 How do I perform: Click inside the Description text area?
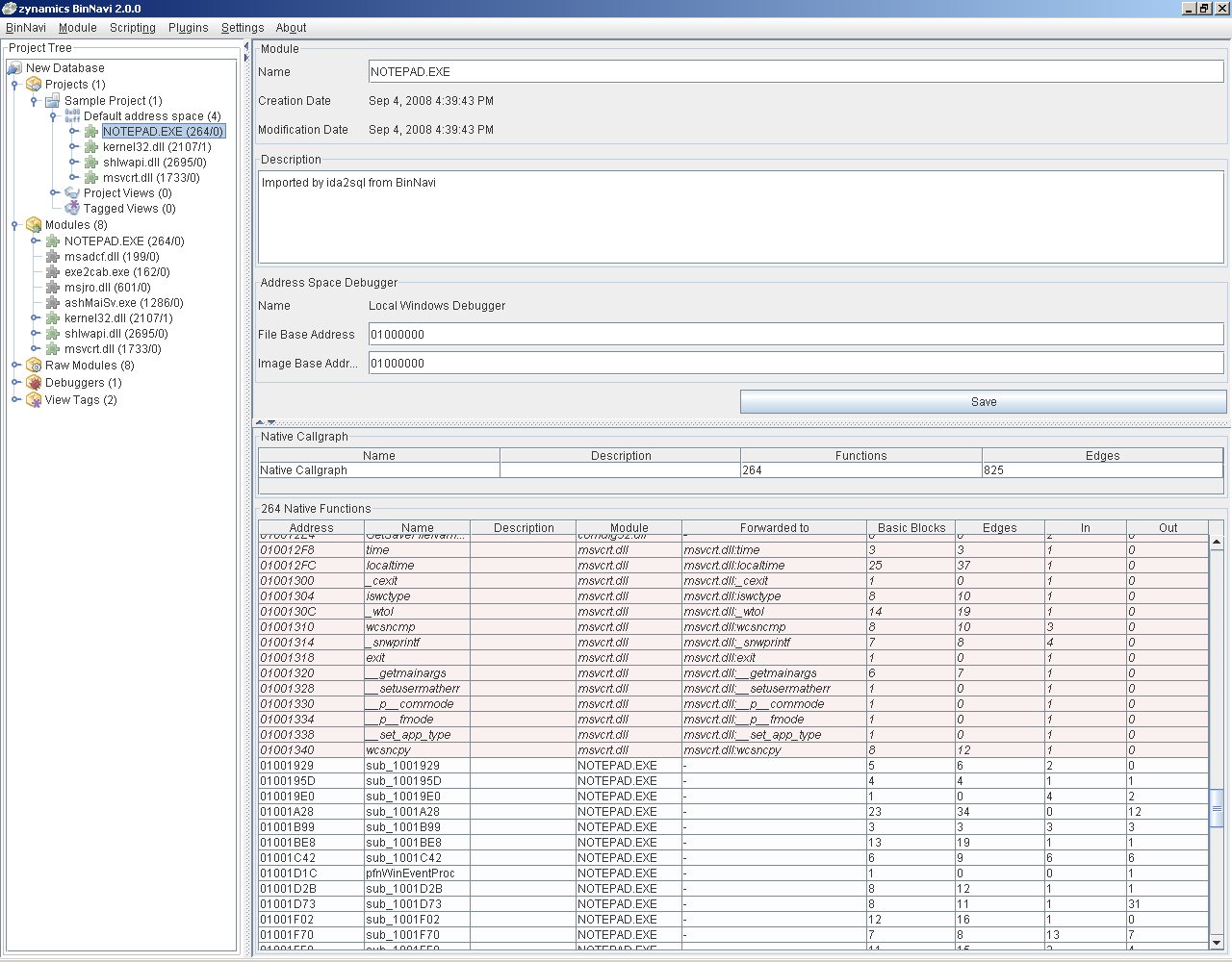click(740, 217)
